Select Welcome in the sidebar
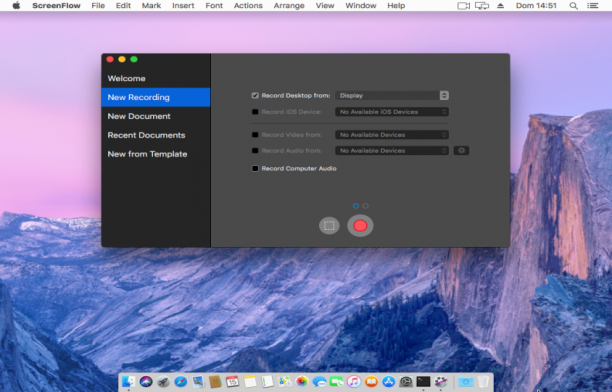The image size is (612, 392). 156,78
